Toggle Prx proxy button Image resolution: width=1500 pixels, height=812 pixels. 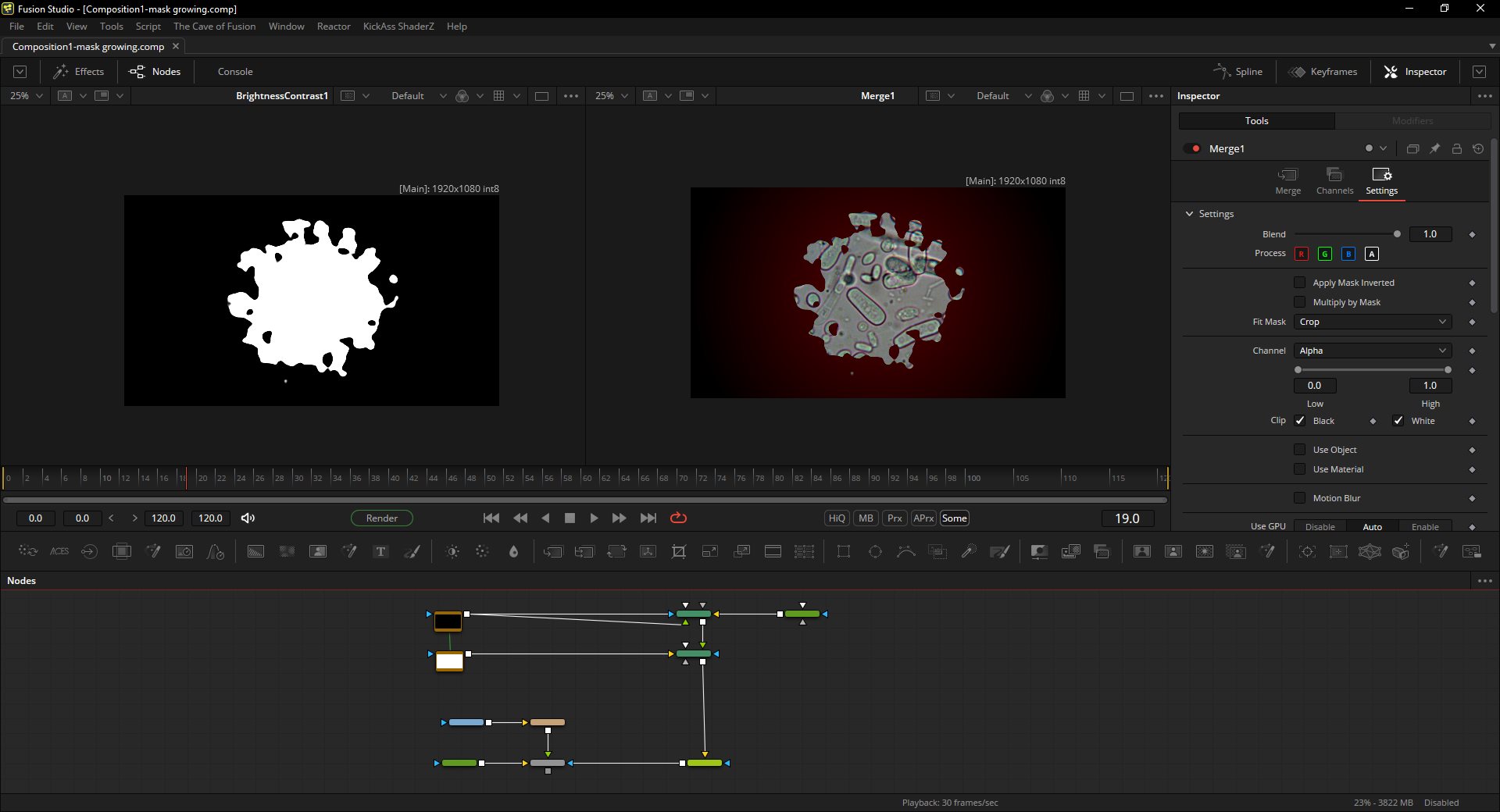tap(895, 518)
